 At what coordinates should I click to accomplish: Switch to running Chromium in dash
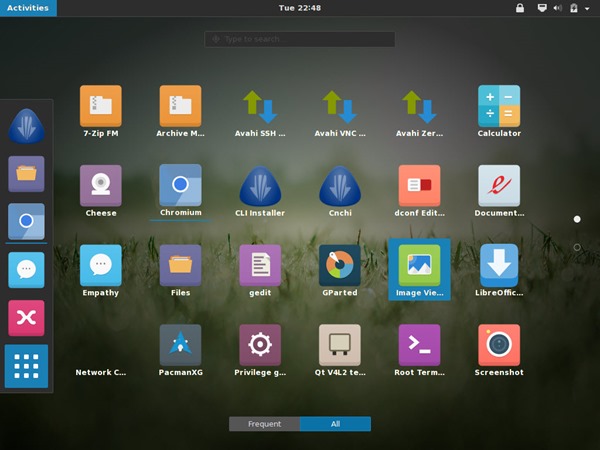click(26, 222)
